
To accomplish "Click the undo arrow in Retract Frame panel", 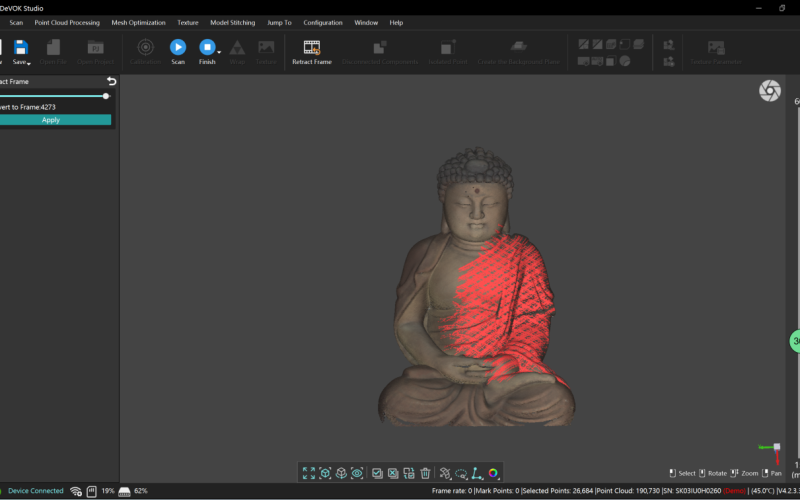I will pyautogui.click(x=111, y=81).
